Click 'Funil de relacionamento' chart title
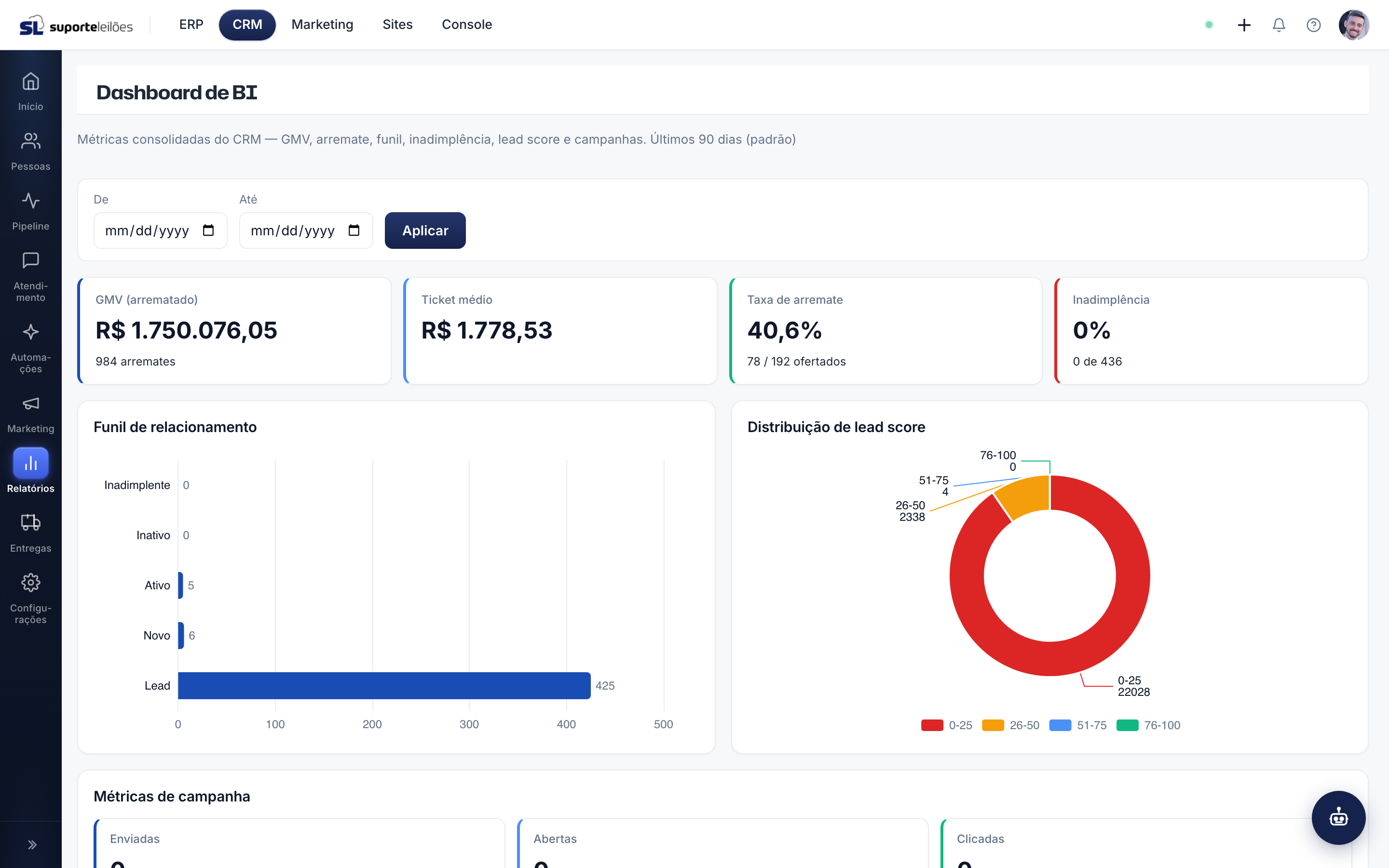Viewport: 1389px width, 868px height. (175, 427)
